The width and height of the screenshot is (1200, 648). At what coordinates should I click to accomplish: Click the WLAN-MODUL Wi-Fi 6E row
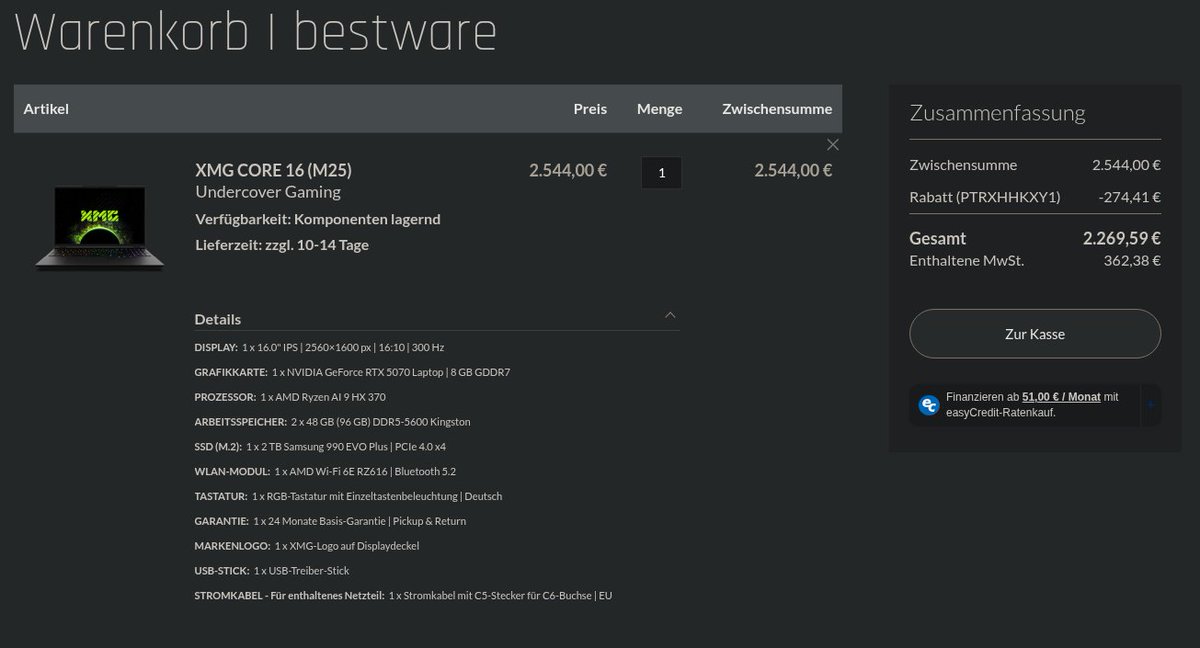[325, 471]
